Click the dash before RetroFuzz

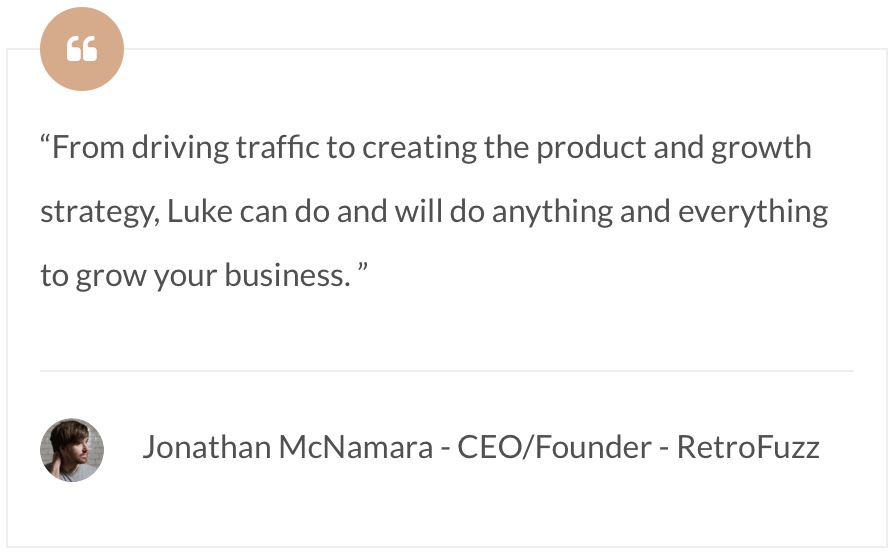(664, 450)
